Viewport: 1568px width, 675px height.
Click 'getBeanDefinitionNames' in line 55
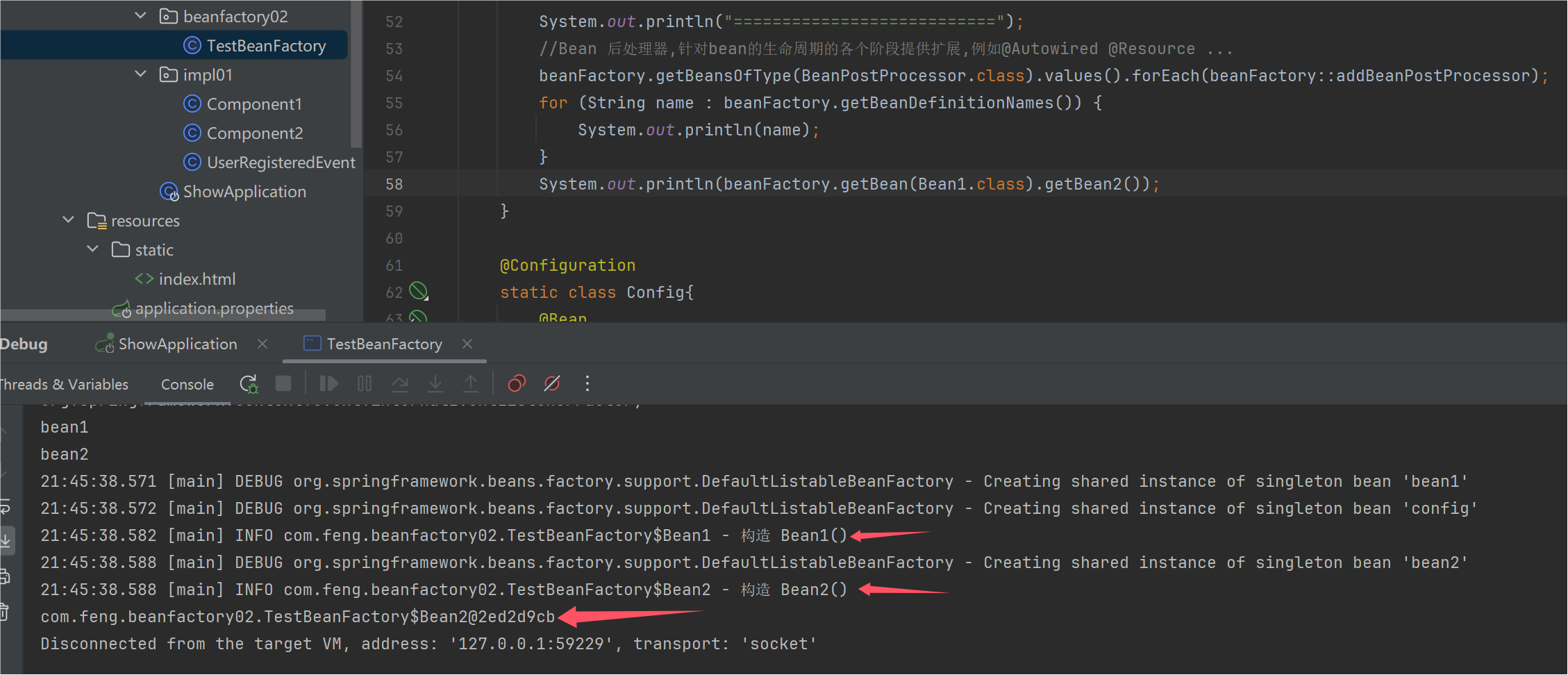click(947, 103)
